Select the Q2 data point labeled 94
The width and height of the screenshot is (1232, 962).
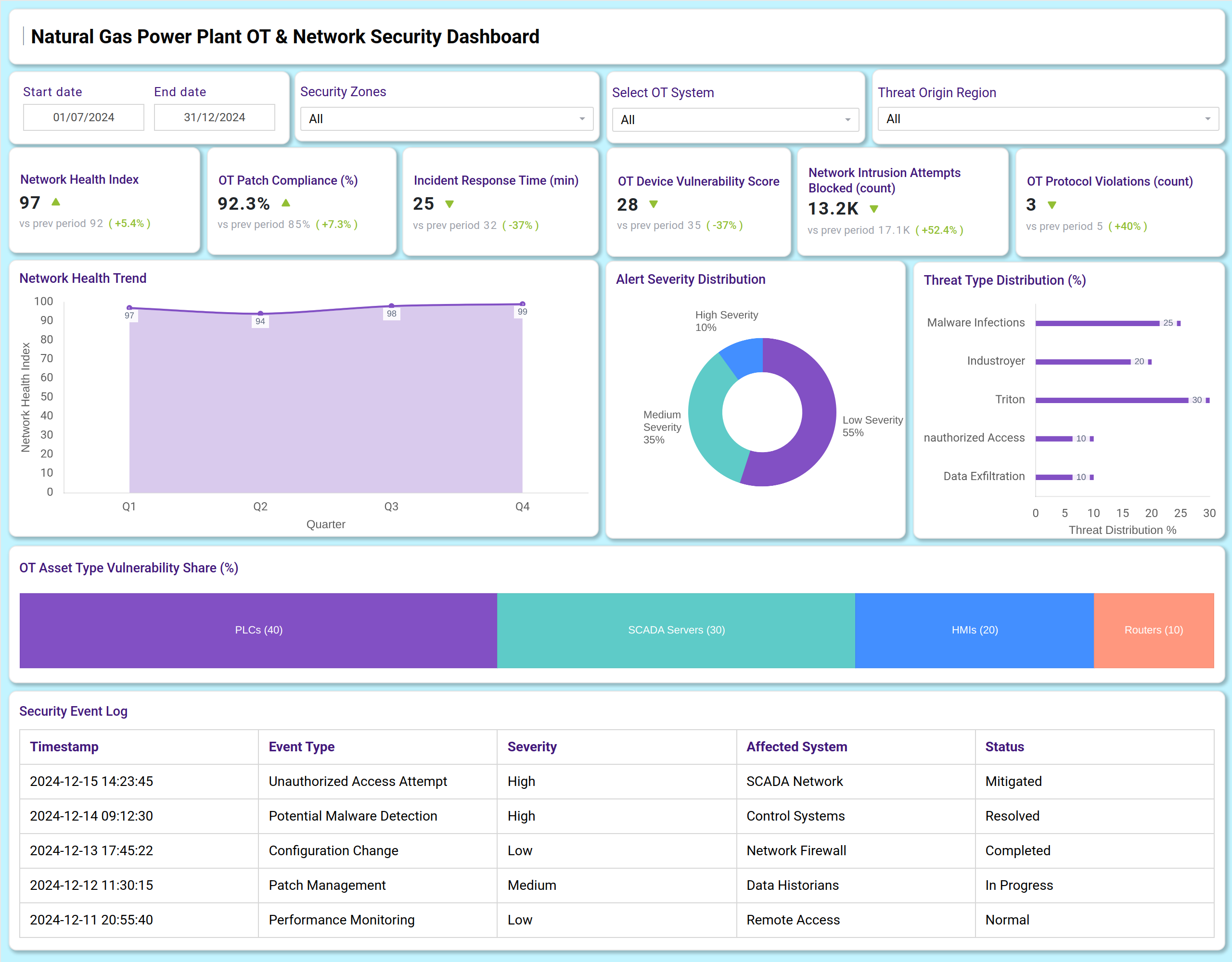pyautogui.click(x=260, y=314)
